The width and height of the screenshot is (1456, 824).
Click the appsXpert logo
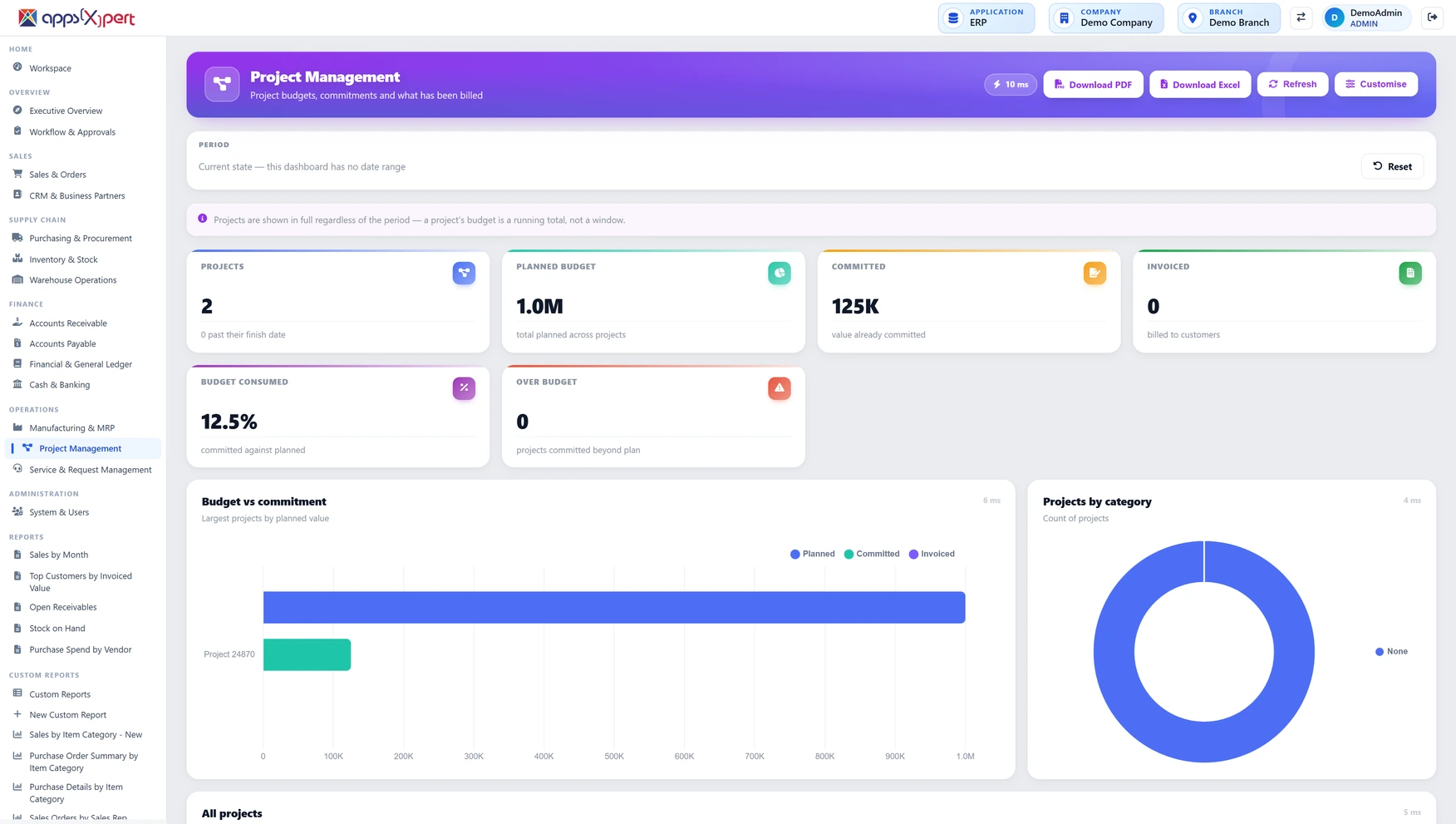point(76,17)
